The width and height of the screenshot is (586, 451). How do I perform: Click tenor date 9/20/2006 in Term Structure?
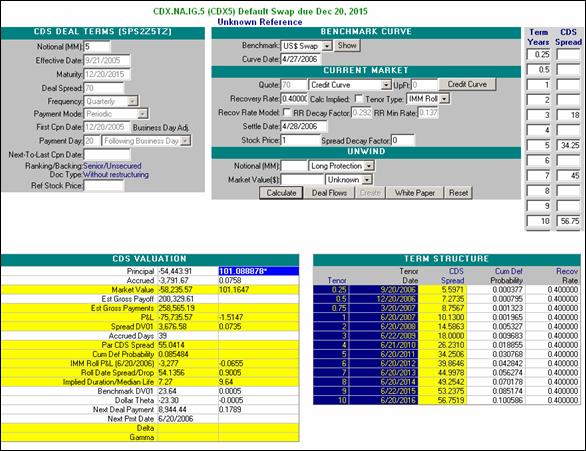(x=383, y=290)
